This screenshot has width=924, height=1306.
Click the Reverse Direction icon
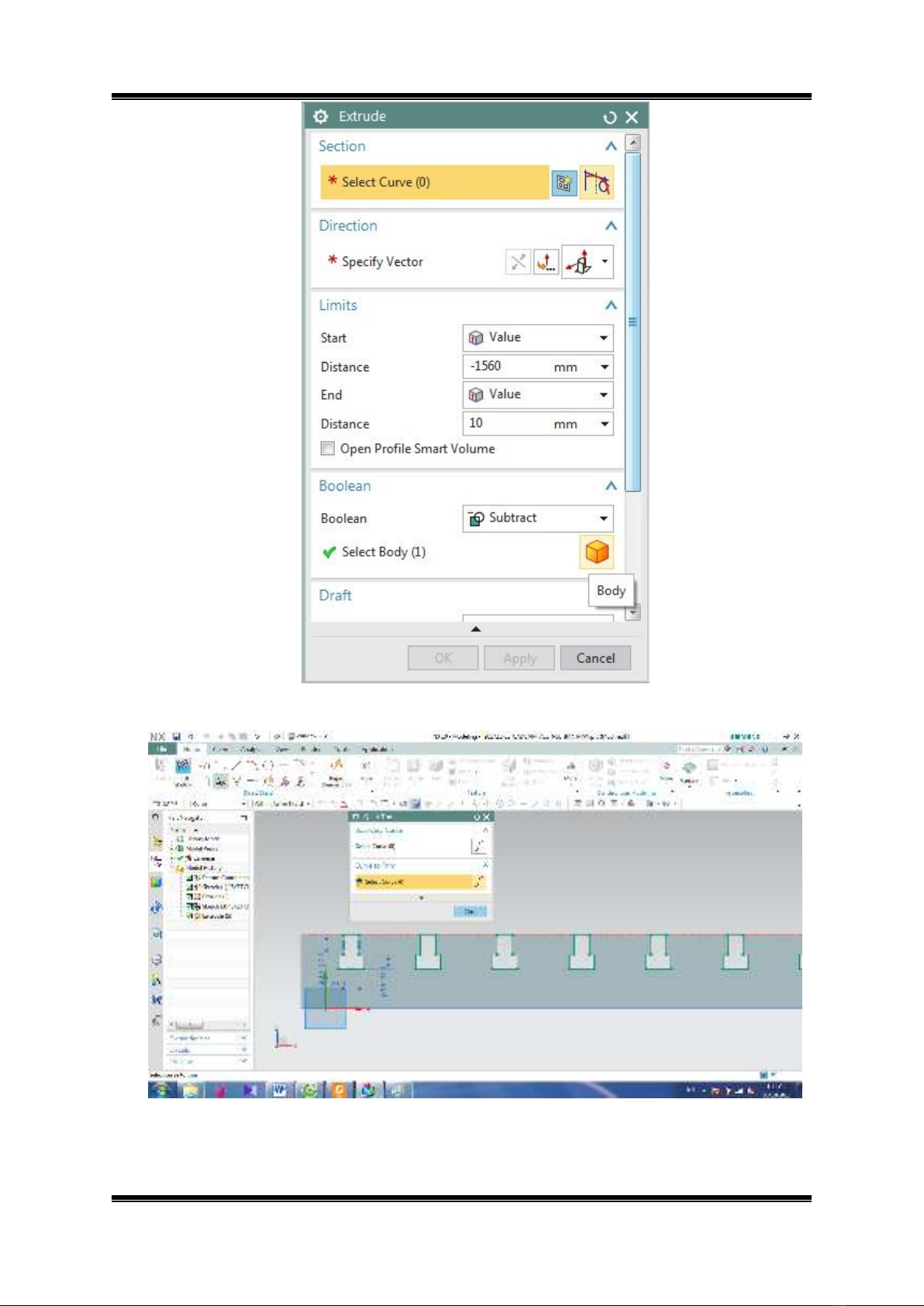click(x=518, y=262)
